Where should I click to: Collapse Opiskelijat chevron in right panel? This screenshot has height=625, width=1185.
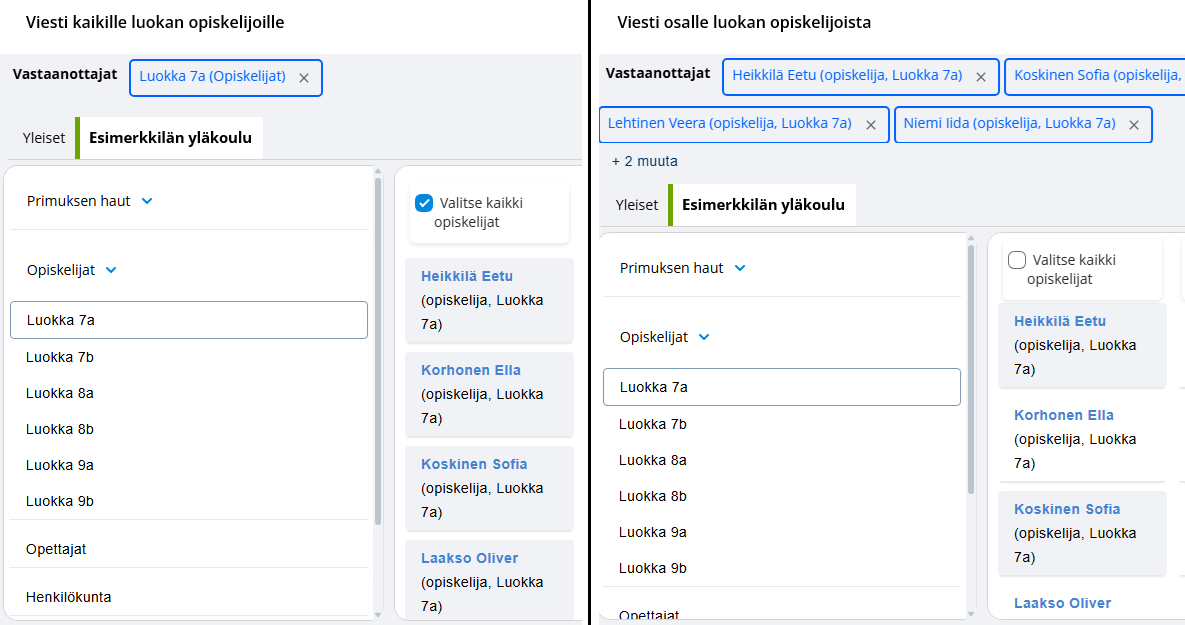(x=704, y=337)
